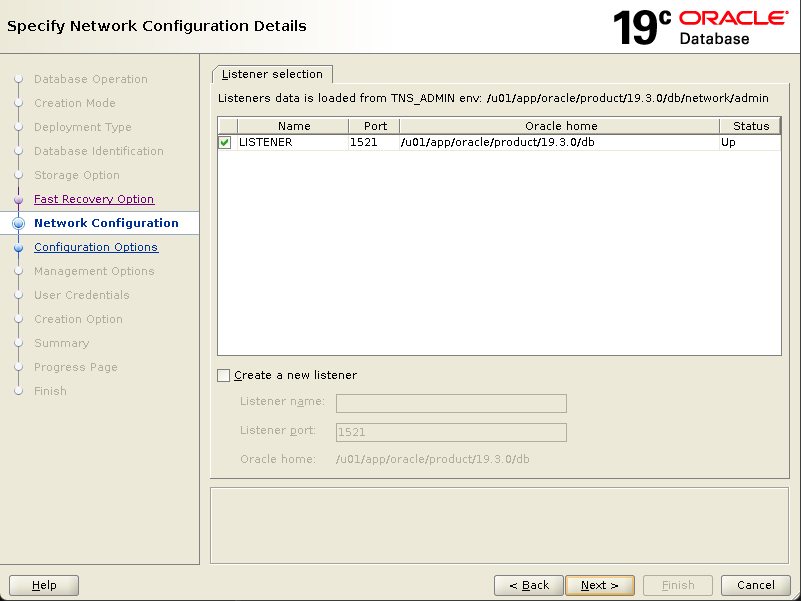Open the Fast Recovery Option step
Viewport: 801px width, 601px height.
pyautogui.click(x=94, y=199)
